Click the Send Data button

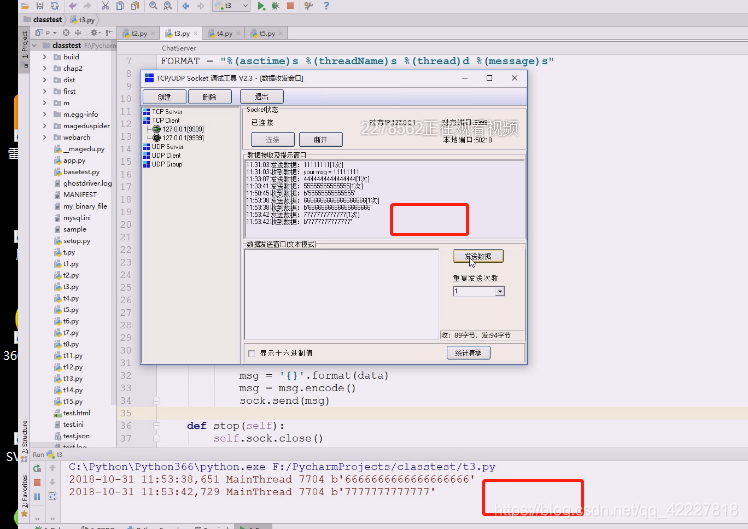tap(478, 256)
